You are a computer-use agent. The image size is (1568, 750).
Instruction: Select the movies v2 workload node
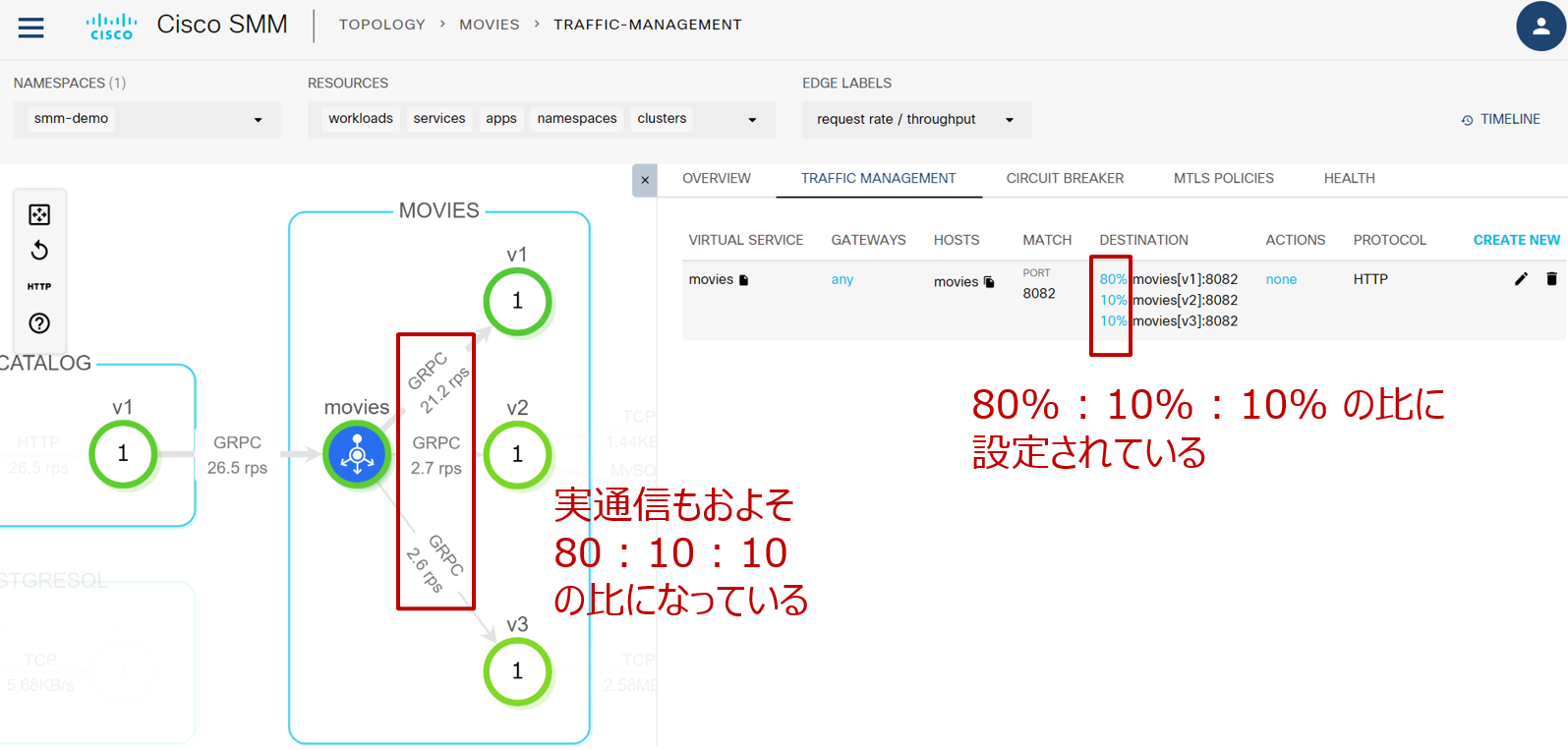pos(517,454)
